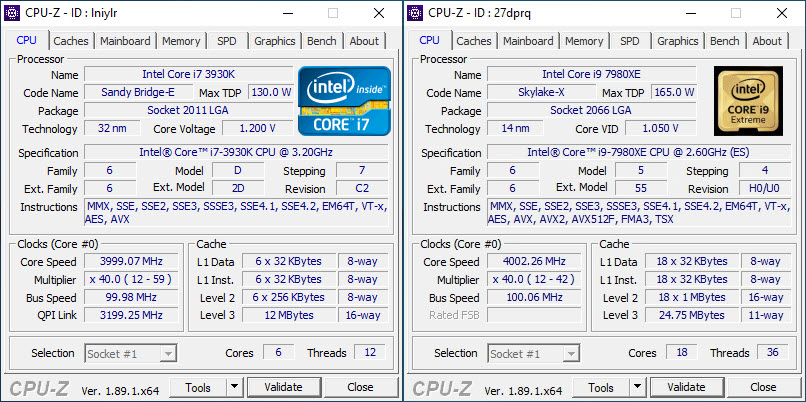Switch to the Memory tab in the i7 3930K window
The height and width of the screenshot is (402, 806).
[181, 41]
